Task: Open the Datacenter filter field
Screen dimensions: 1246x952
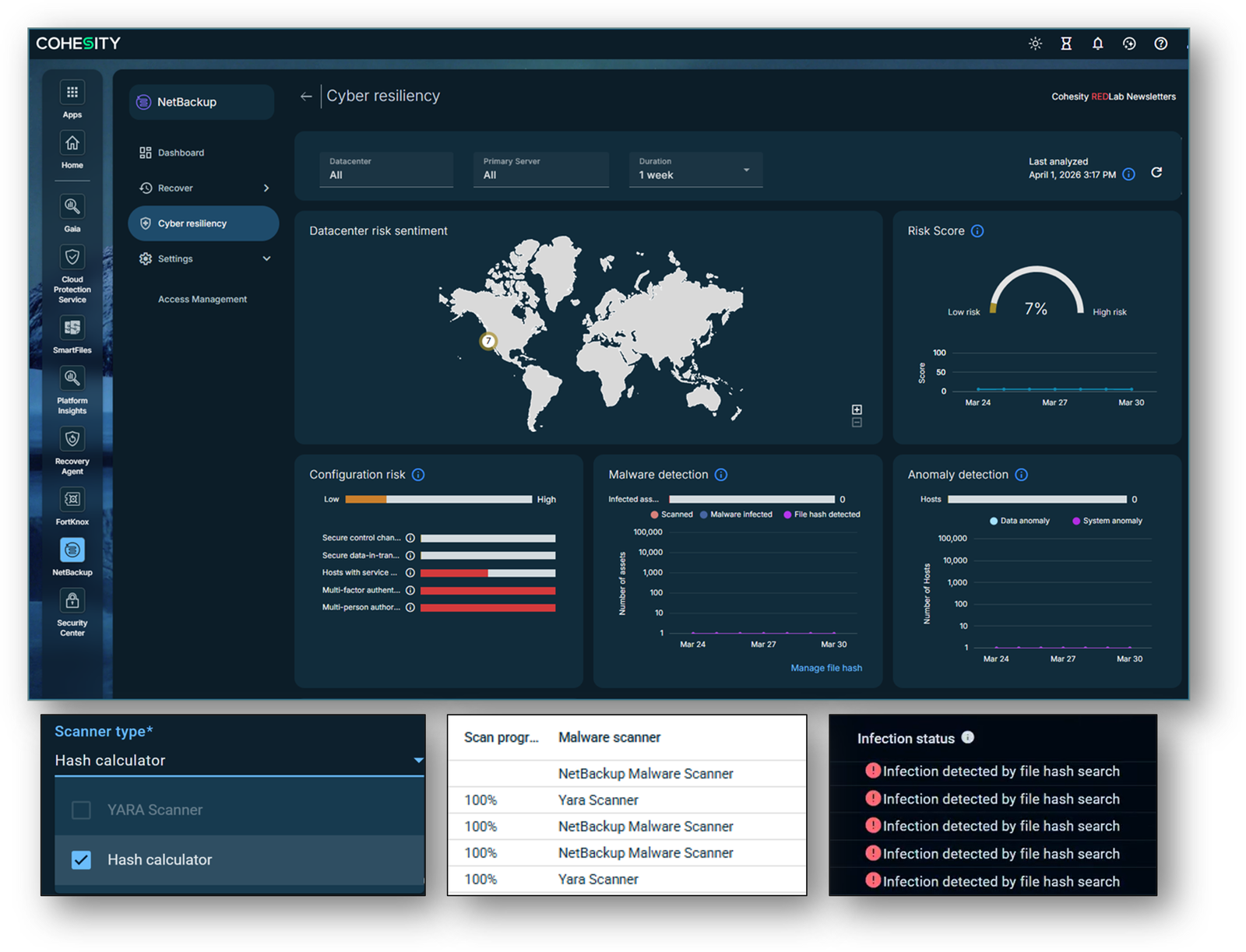Action: 386,170
